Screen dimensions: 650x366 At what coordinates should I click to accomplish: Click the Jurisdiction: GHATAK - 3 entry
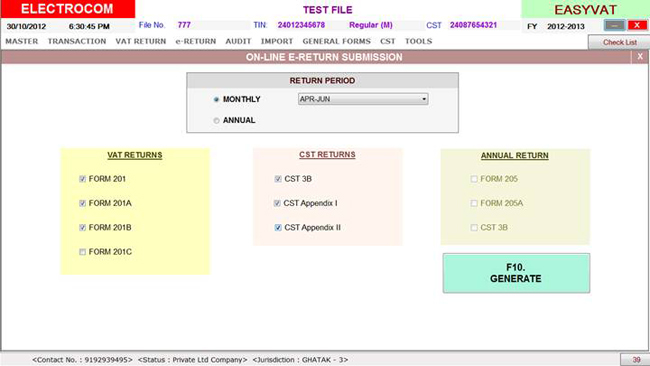click(x=300, y=360)
